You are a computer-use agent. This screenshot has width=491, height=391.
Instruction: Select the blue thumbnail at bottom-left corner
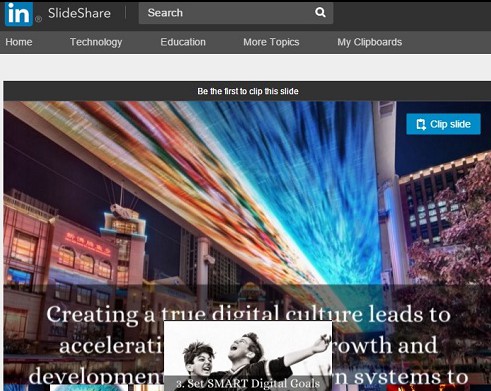16,388
